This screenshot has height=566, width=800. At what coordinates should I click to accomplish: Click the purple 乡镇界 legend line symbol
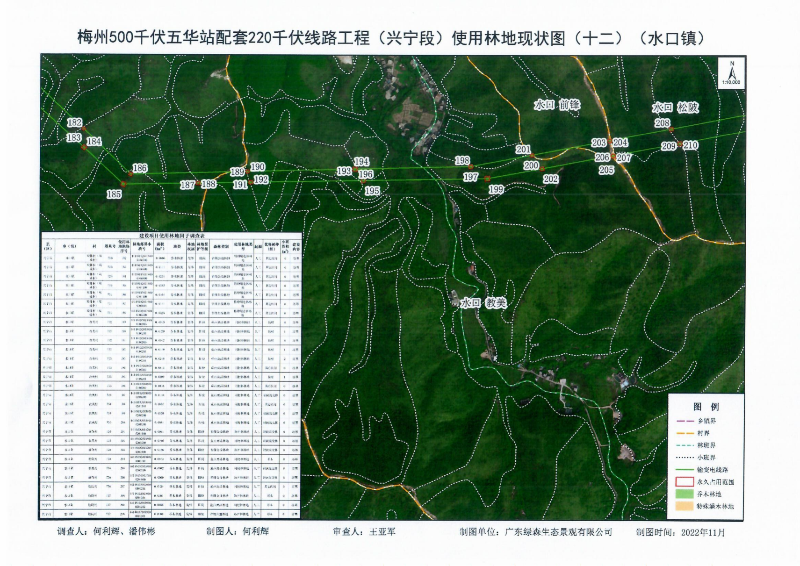pyautogui.click(x=684, y=422)
